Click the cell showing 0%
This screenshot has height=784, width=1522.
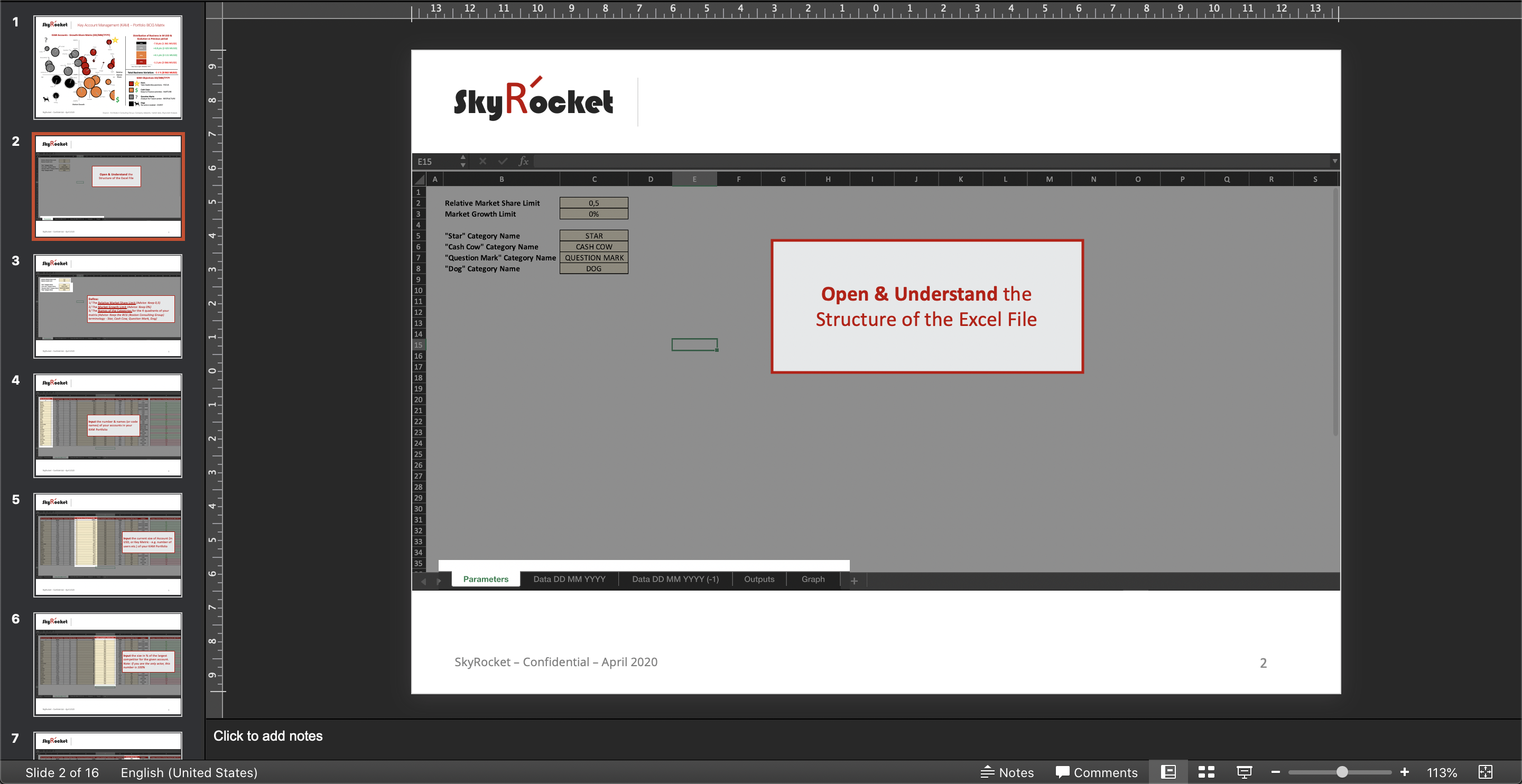[x=594, y=214]
